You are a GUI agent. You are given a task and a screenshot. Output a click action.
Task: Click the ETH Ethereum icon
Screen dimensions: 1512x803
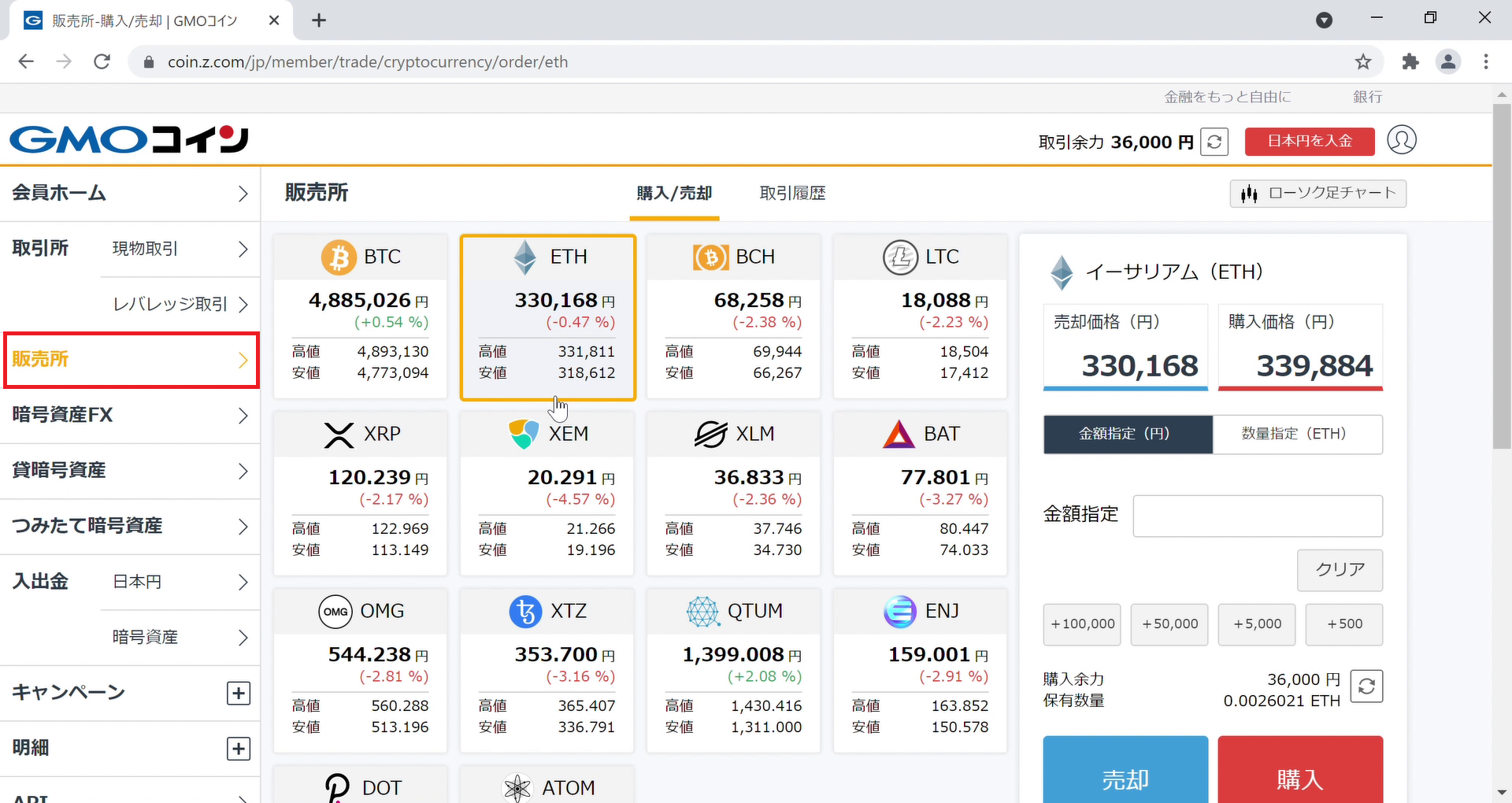524,257
